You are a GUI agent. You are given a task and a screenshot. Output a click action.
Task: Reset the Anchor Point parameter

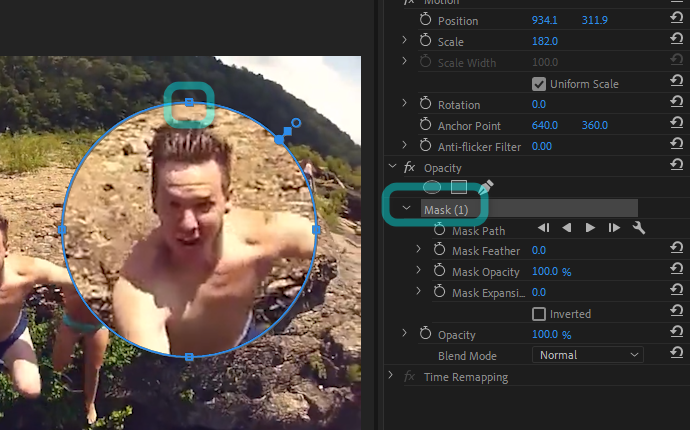pos(677,125)
